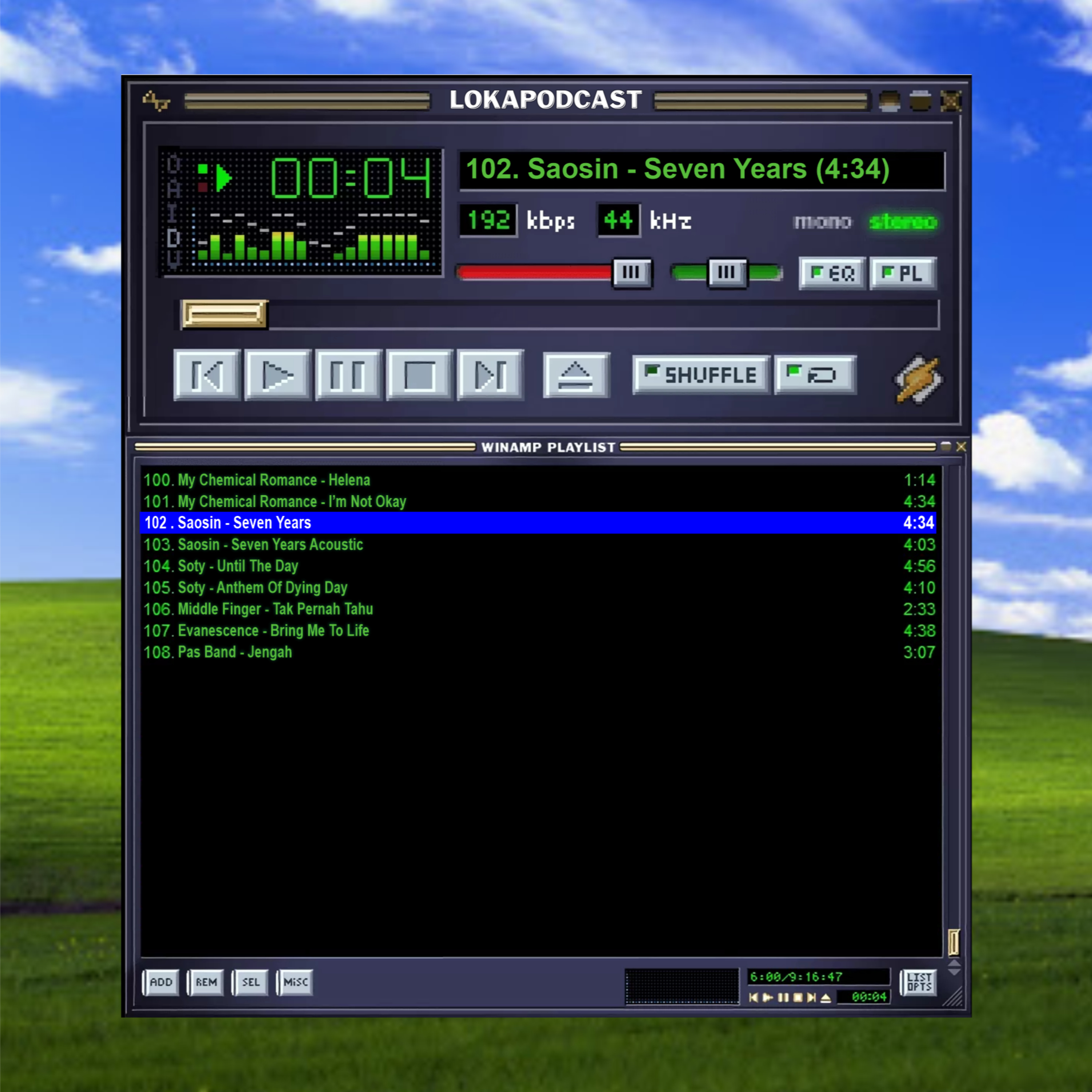This screenshot has height=1092, width=1092.
Task: Click the stereo indicator
Action: 903,222
